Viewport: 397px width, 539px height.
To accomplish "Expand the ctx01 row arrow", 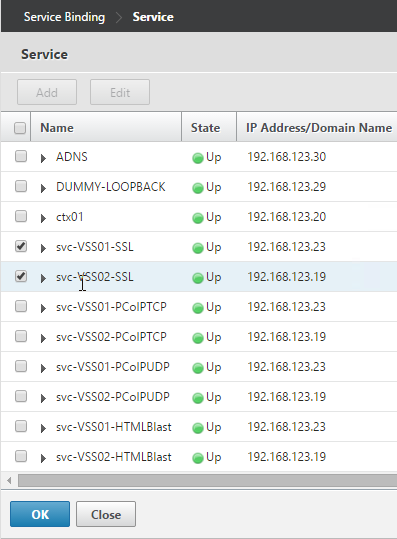I will [x=43, y=218].
